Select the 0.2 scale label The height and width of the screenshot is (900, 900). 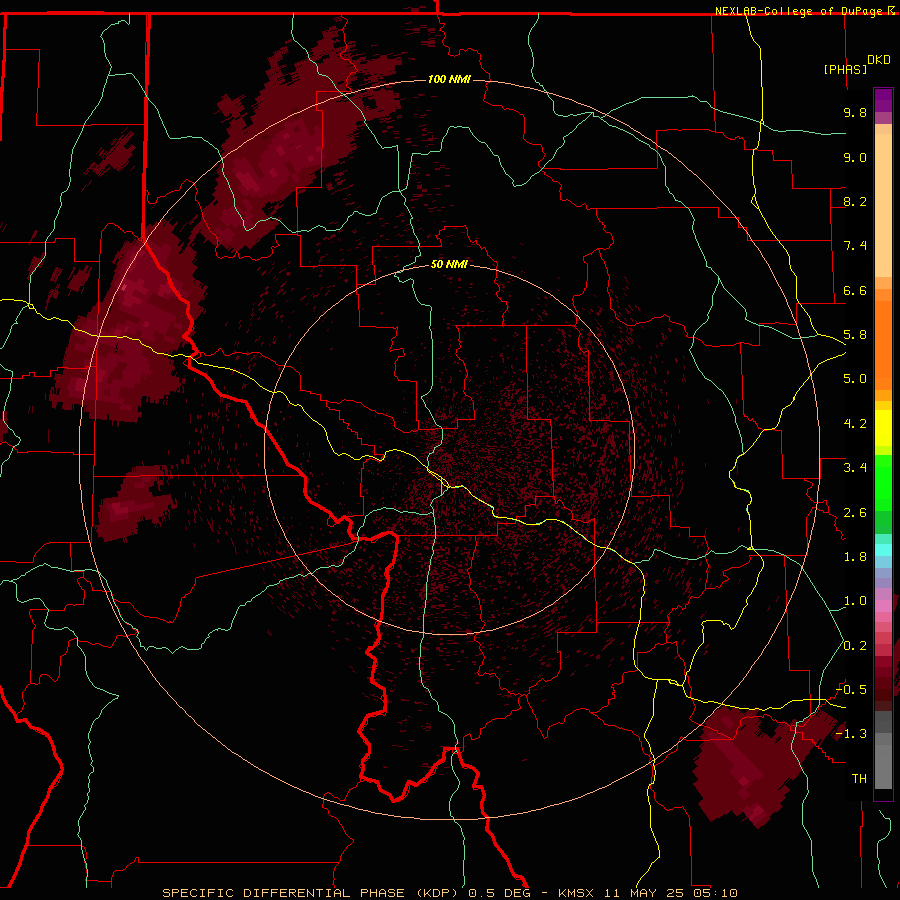click(855, 646)
